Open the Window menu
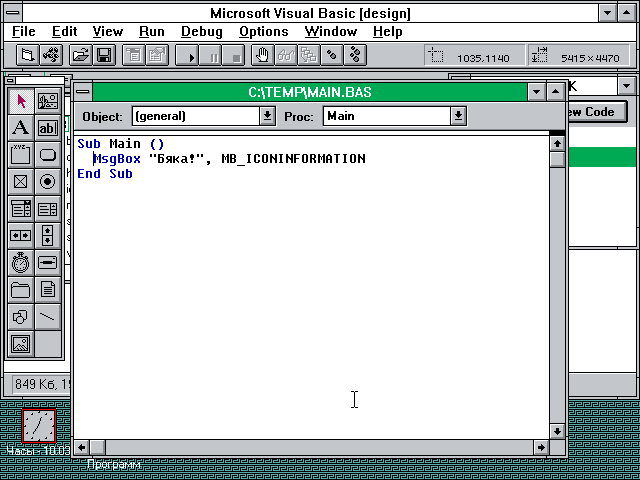 point(331,31)
